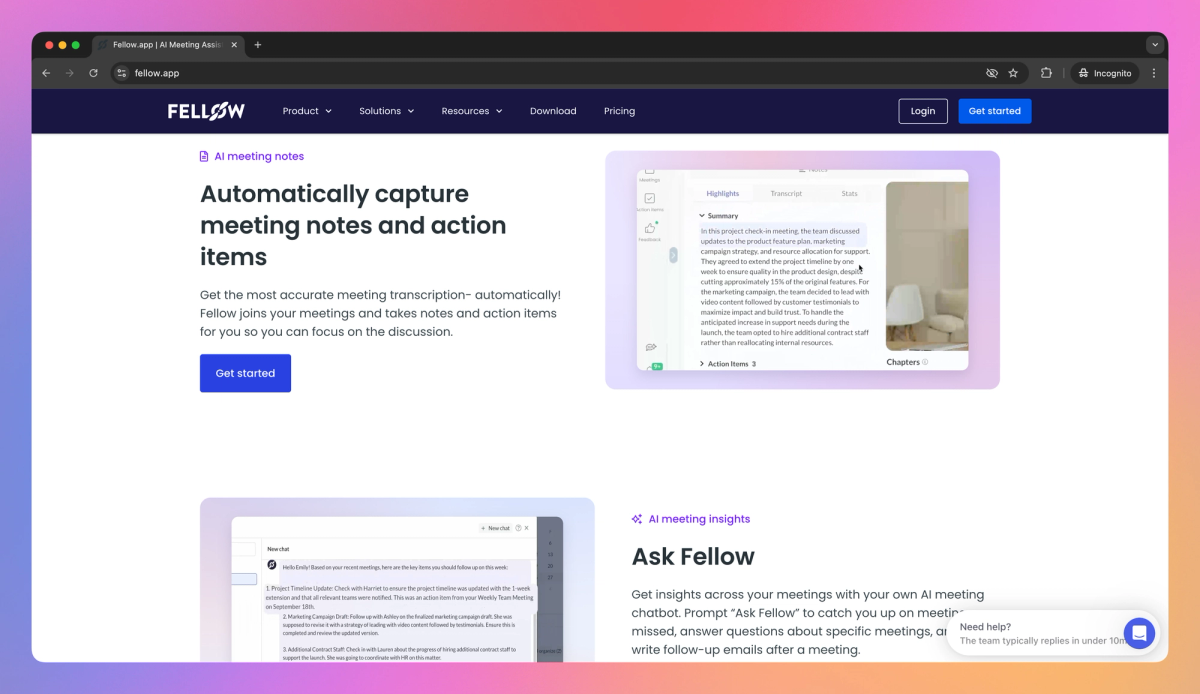The image size is (1200, 694).
Task: Close the Ask Fellow chat preview panel
Action: point(527,528)
